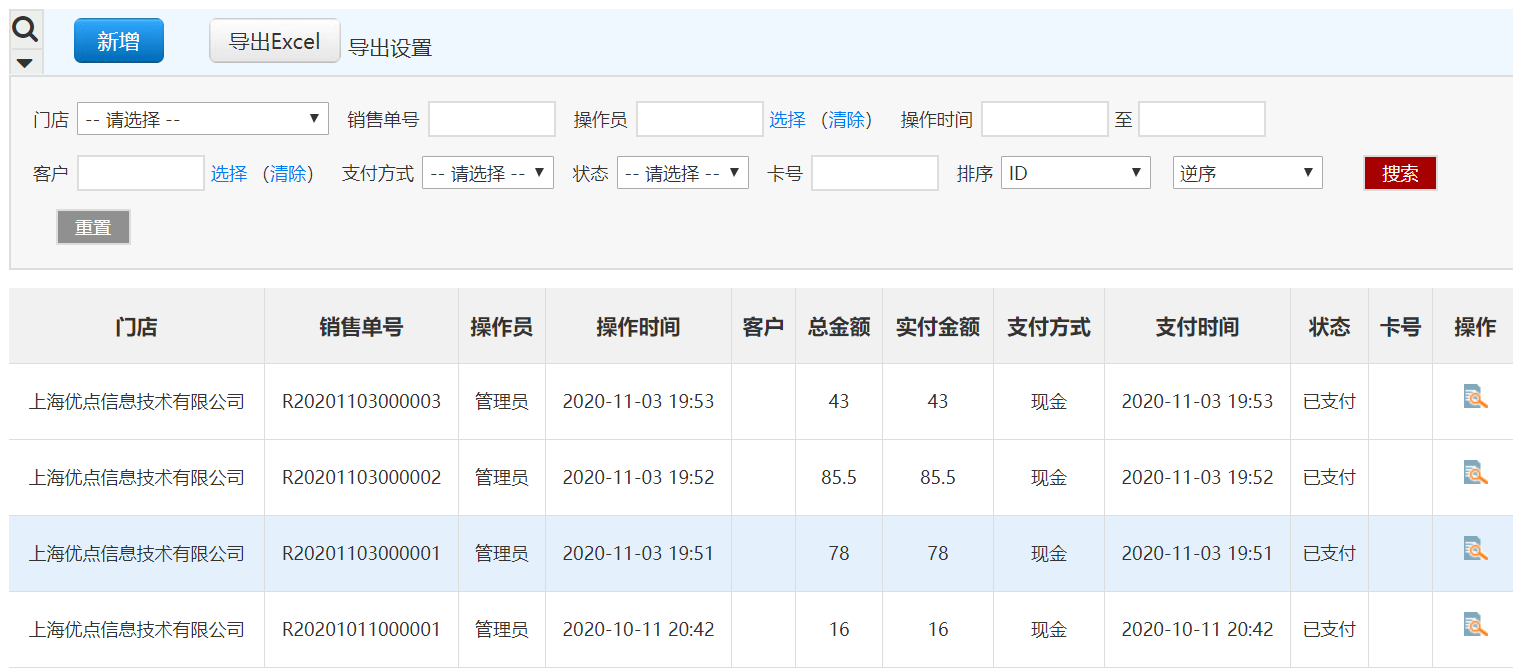
Task: View details icon for order R20201103000001
Action: [x=1475, y=549]
